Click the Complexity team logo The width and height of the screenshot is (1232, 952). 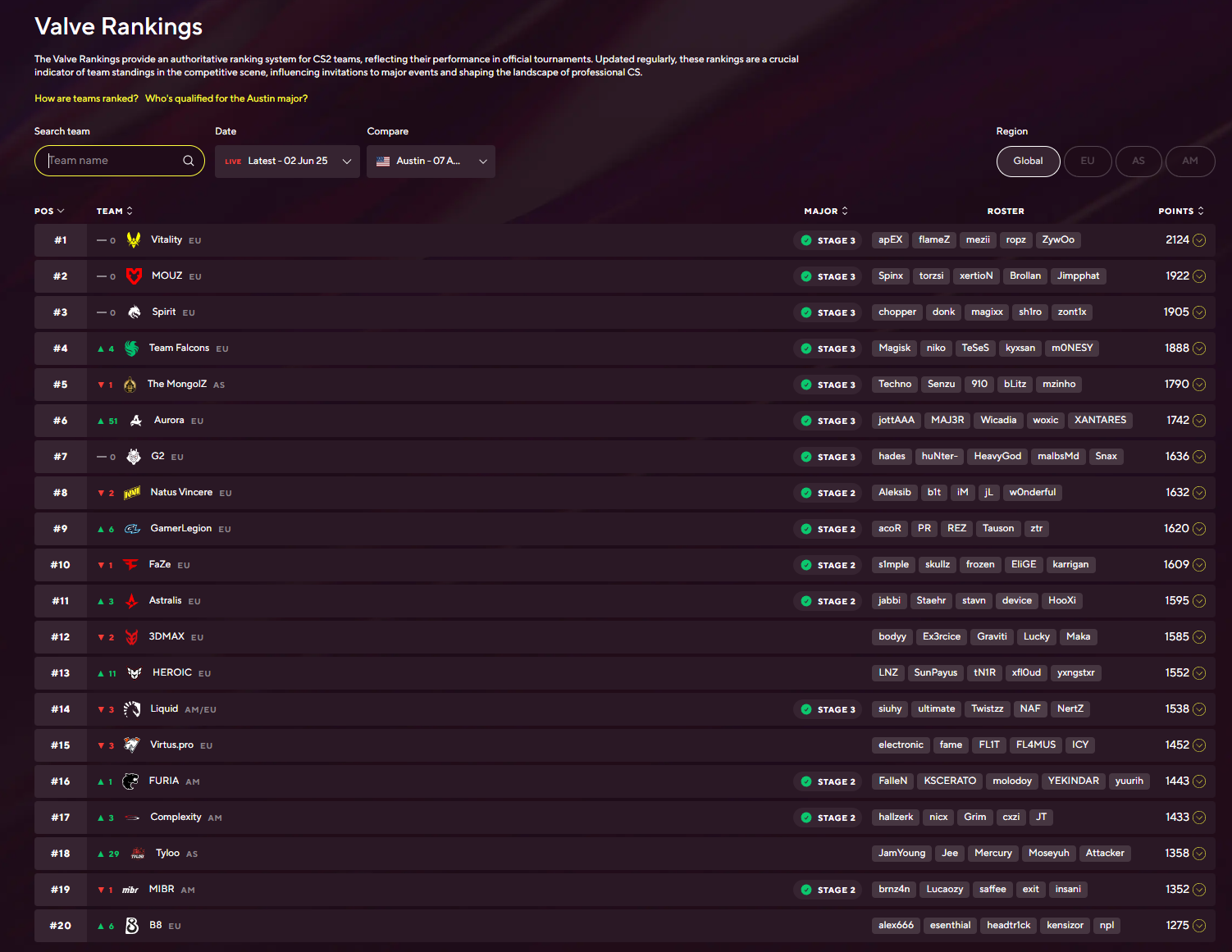point(132,818)
